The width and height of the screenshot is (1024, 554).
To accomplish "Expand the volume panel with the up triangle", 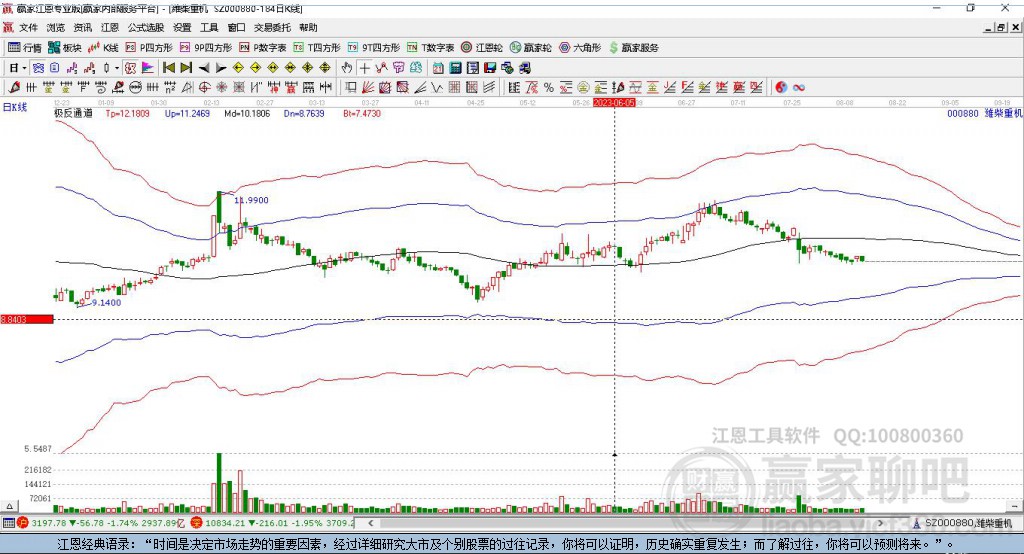I will point(9,506).
